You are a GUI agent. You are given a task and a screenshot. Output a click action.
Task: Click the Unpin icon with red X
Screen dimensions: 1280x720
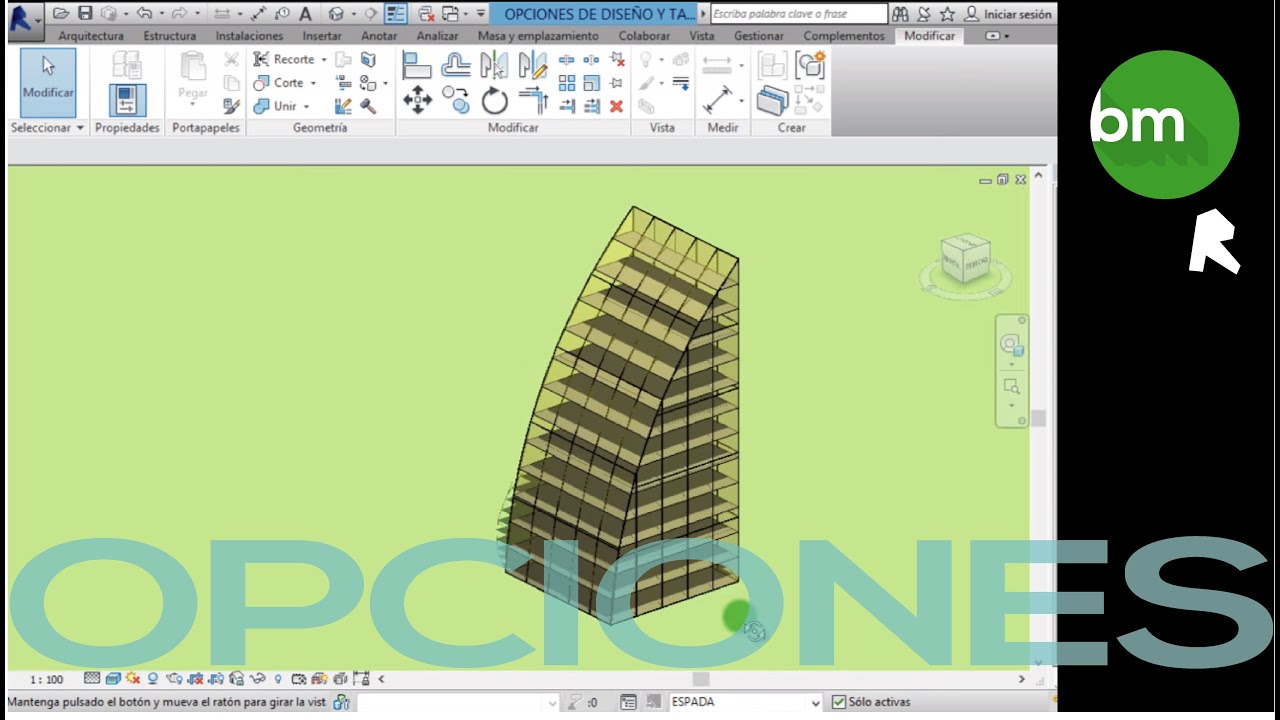pos(616,60)
